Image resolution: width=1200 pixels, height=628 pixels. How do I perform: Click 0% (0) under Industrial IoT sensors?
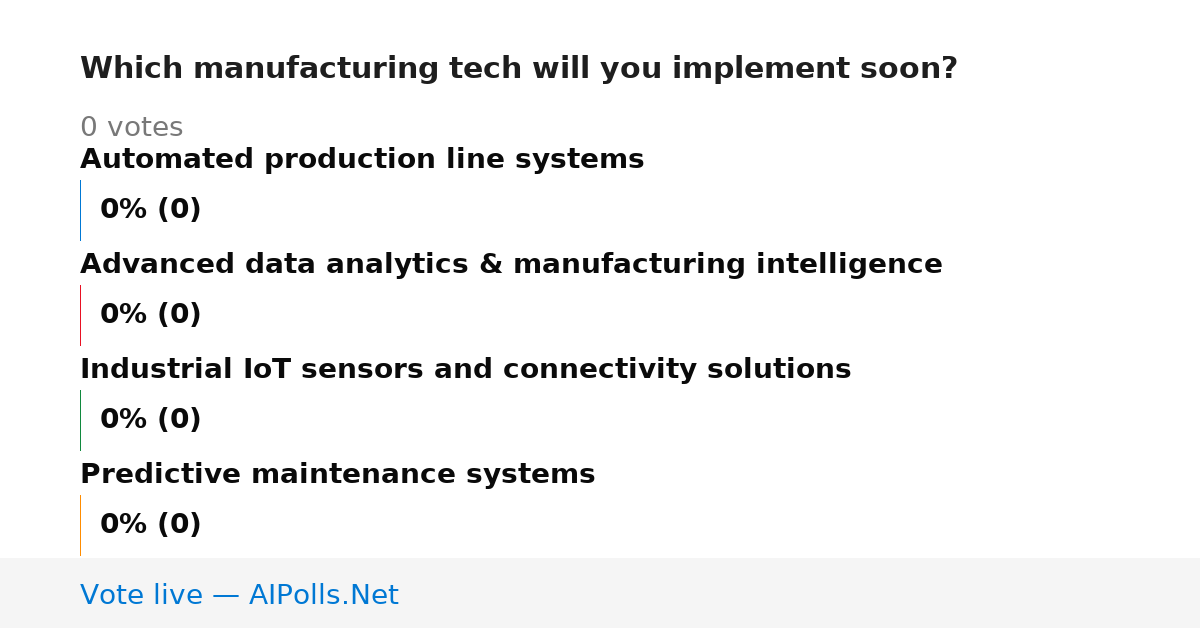coord(150,420)
